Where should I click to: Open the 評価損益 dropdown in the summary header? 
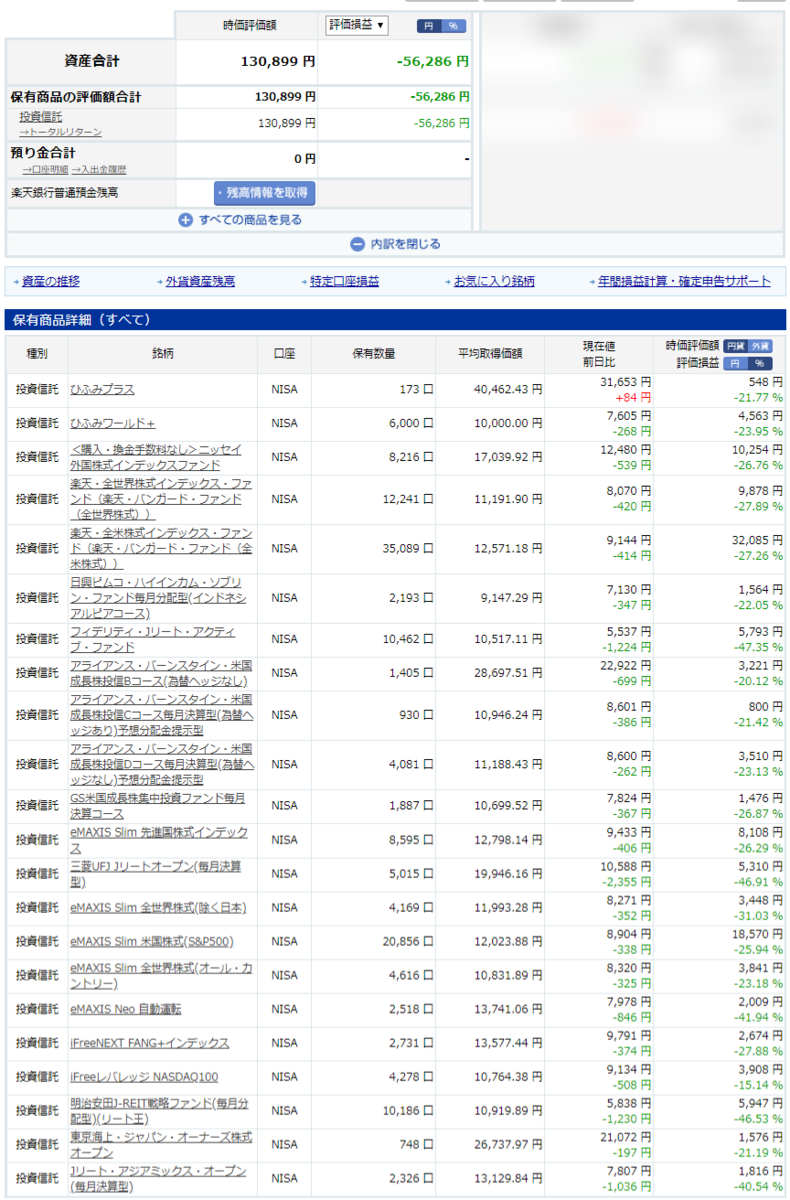357,25
